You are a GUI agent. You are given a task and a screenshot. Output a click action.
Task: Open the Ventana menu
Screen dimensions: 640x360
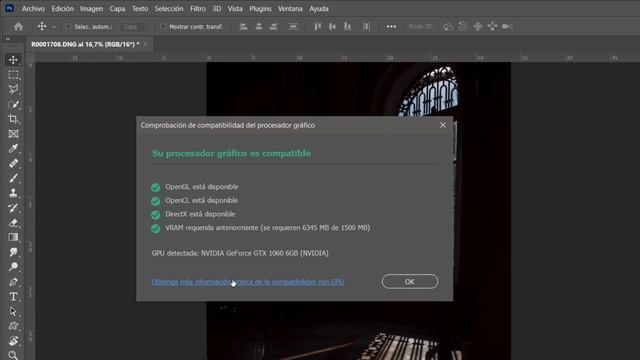(x=290, y=9)
